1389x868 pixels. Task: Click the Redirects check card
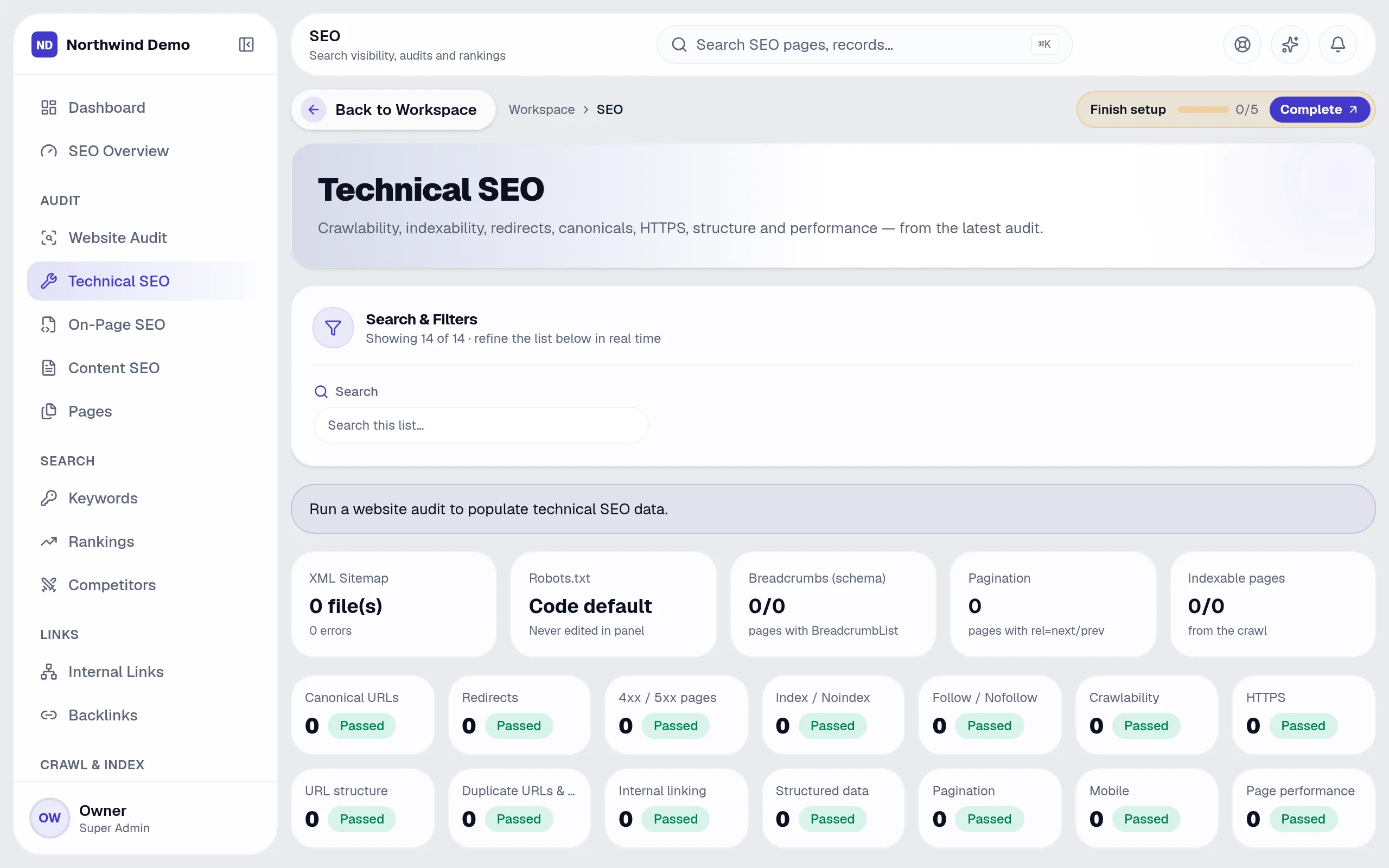(x=519, y=714)
